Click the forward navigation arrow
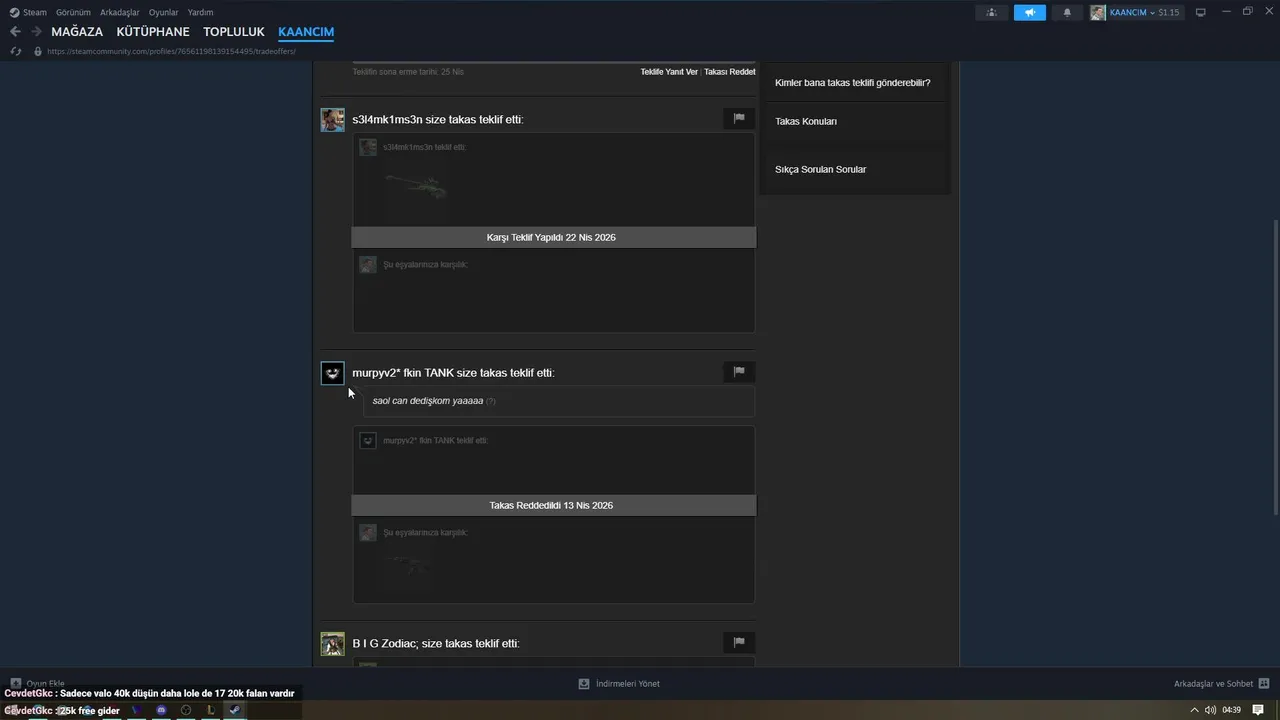1280x720 pixels. click(36, 32)
